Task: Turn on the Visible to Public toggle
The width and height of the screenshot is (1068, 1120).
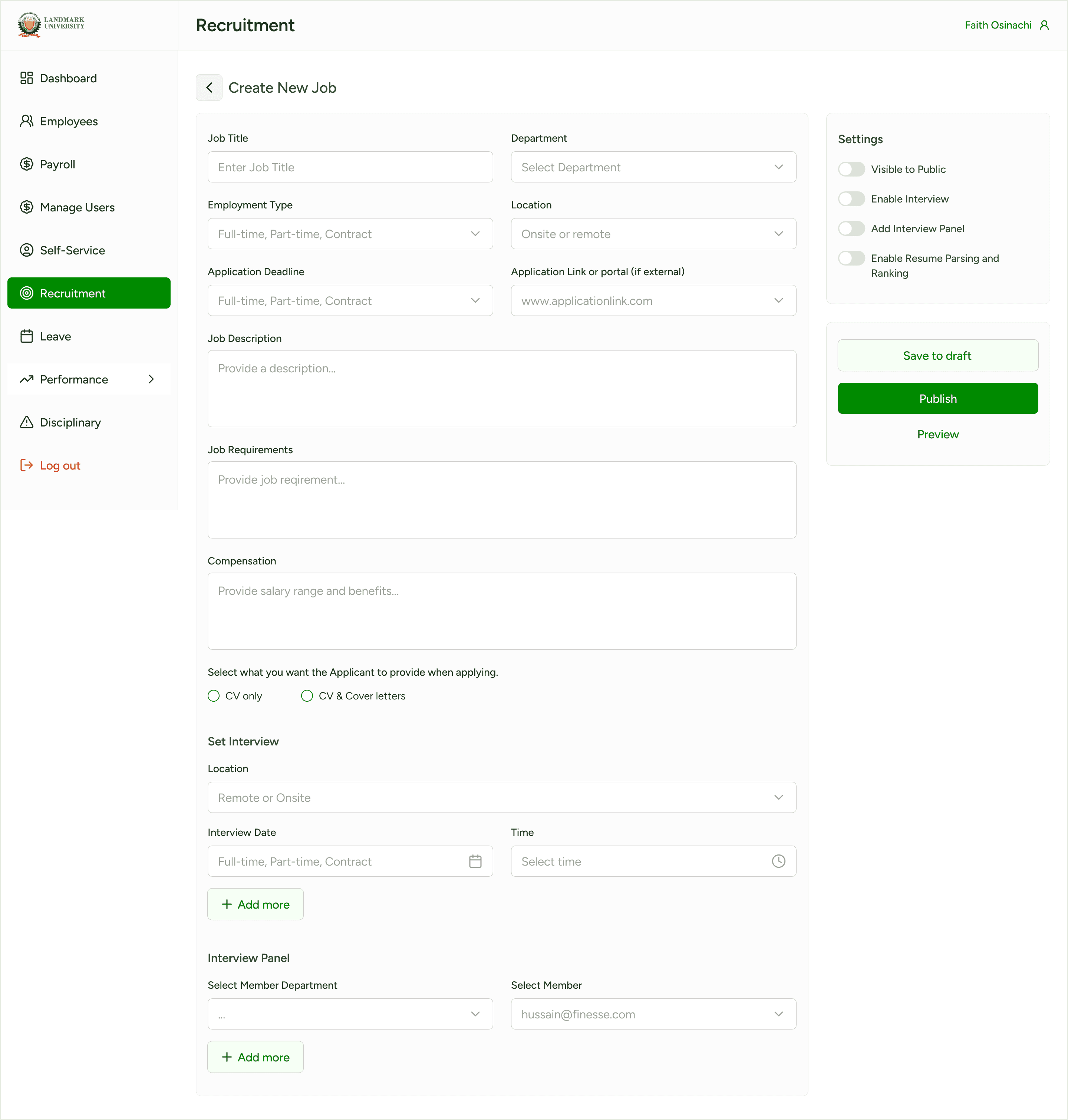Action: point(851,169)
